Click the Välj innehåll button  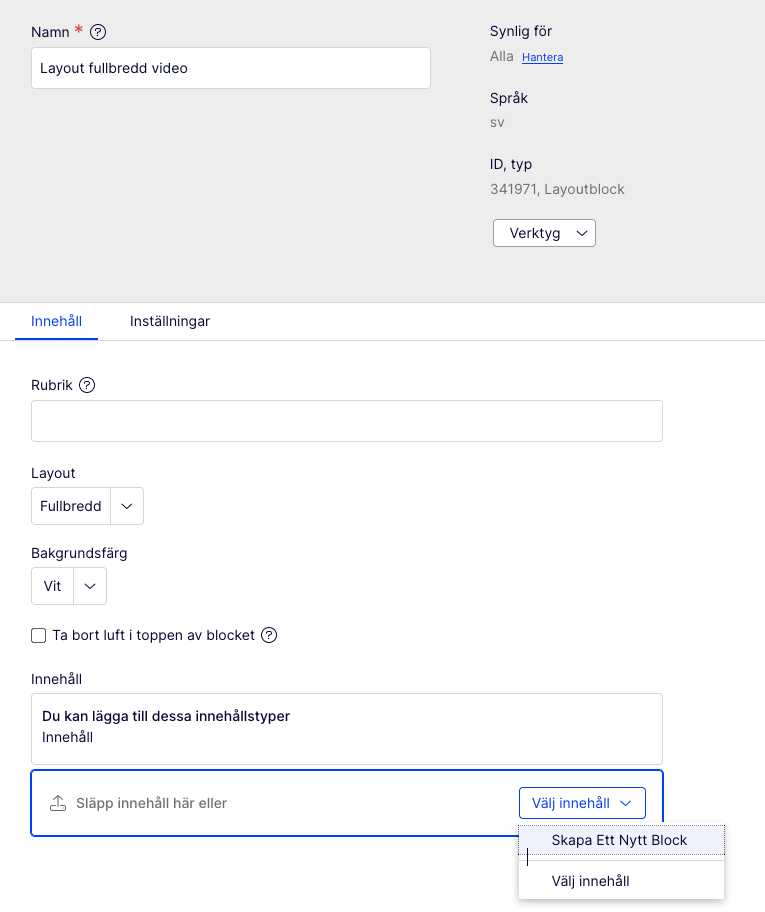582,803
